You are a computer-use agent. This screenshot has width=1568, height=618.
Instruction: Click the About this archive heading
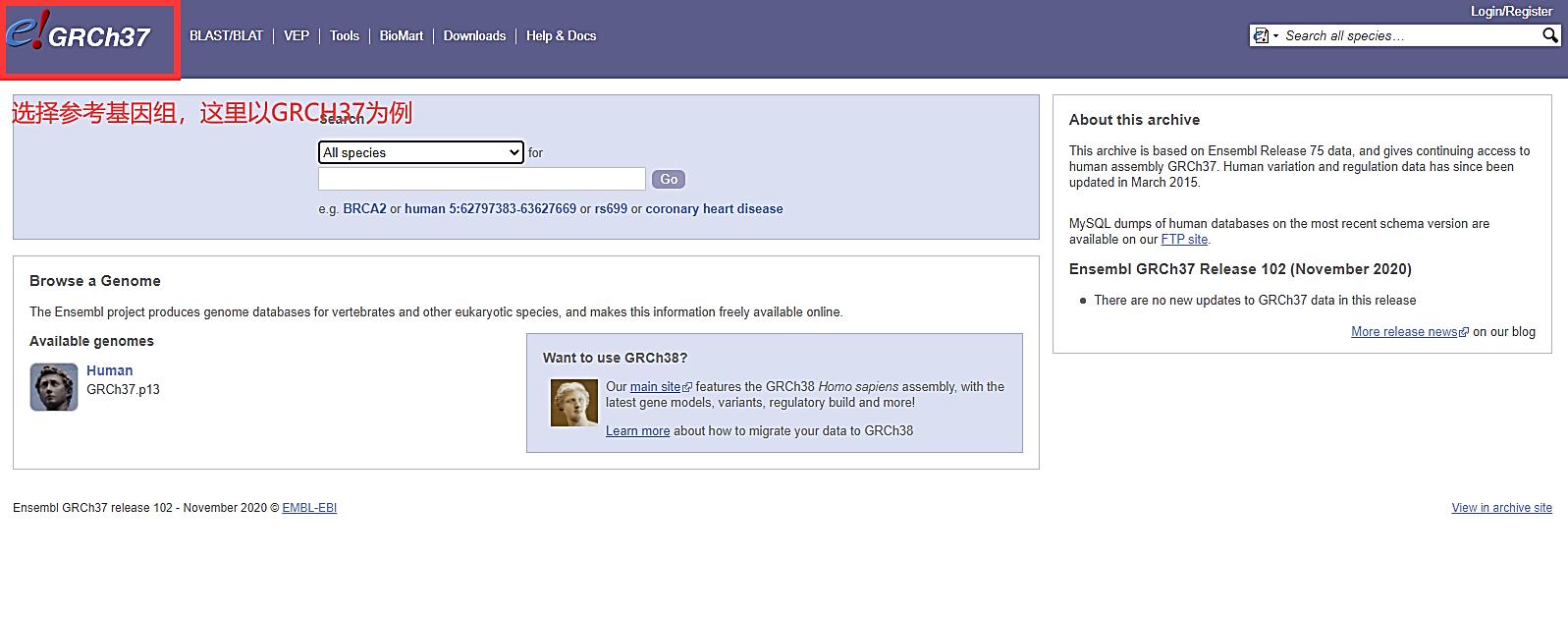point(1134,119)
